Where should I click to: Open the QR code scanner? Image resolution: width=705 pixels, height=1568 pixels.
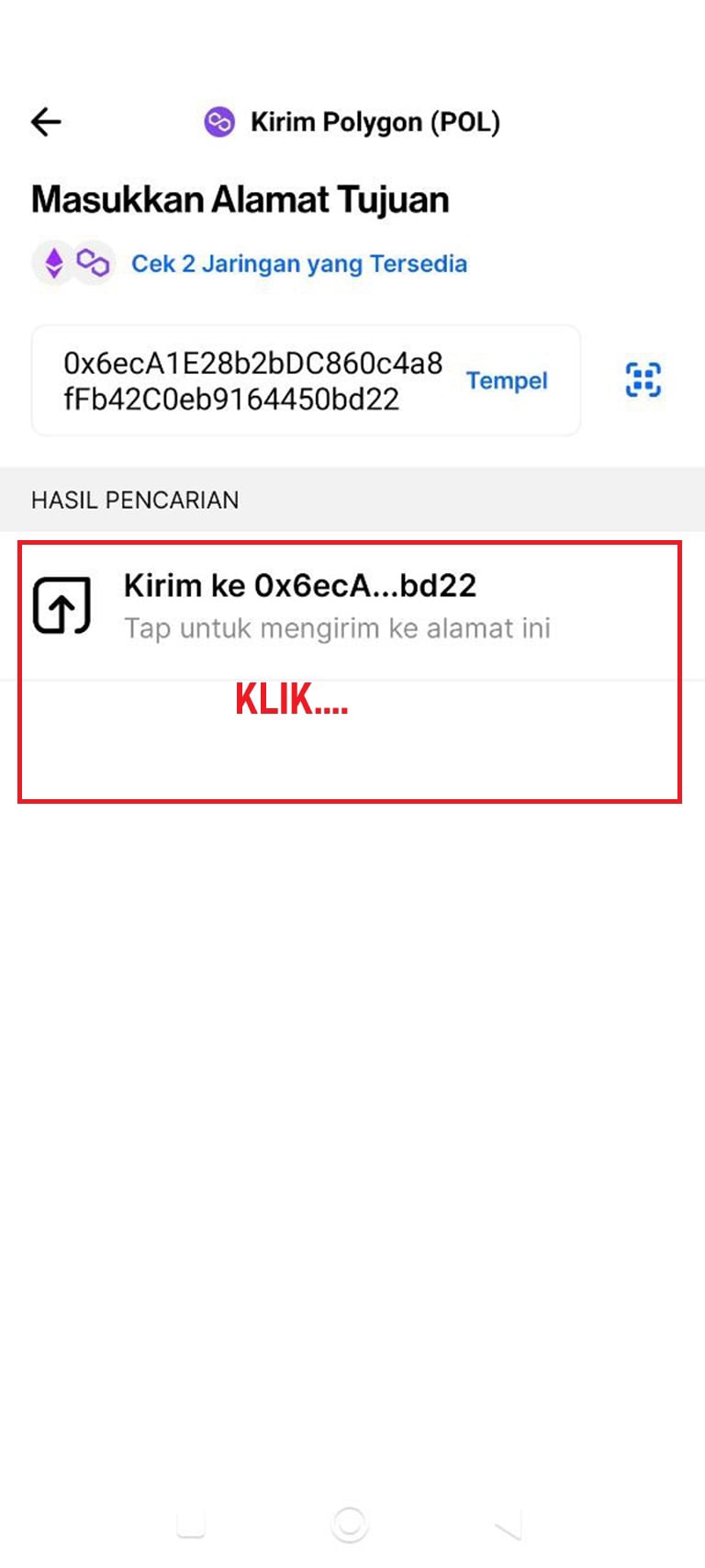643,379
